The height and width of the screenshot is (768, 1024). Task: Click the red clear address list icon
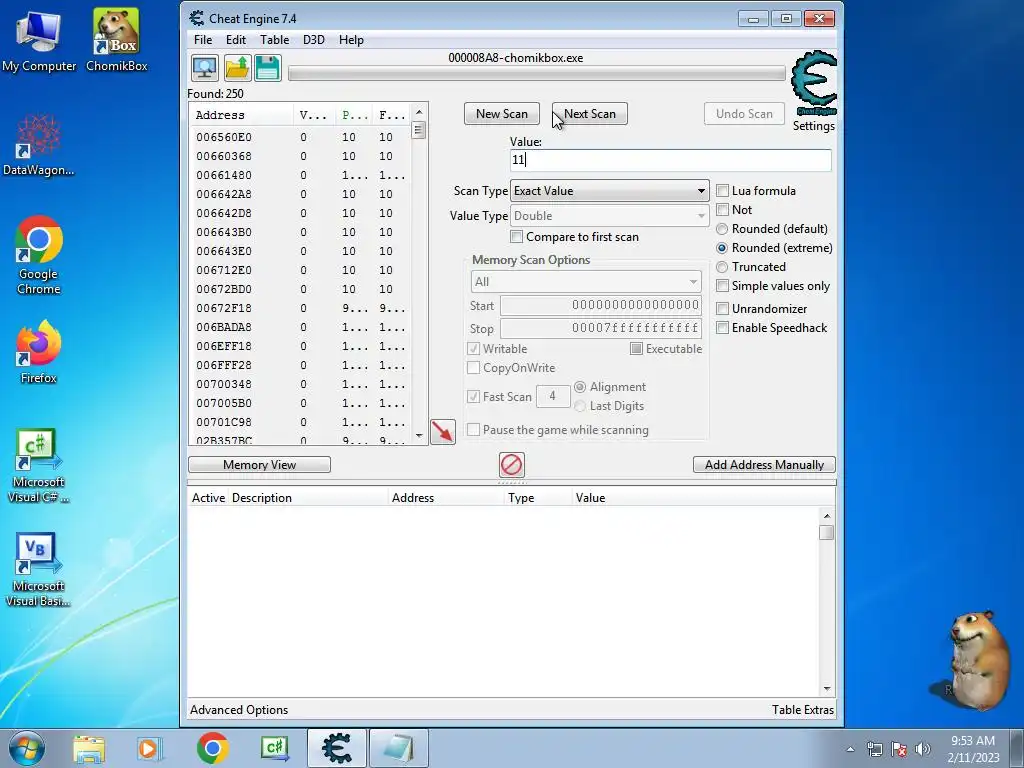(511, 465)
